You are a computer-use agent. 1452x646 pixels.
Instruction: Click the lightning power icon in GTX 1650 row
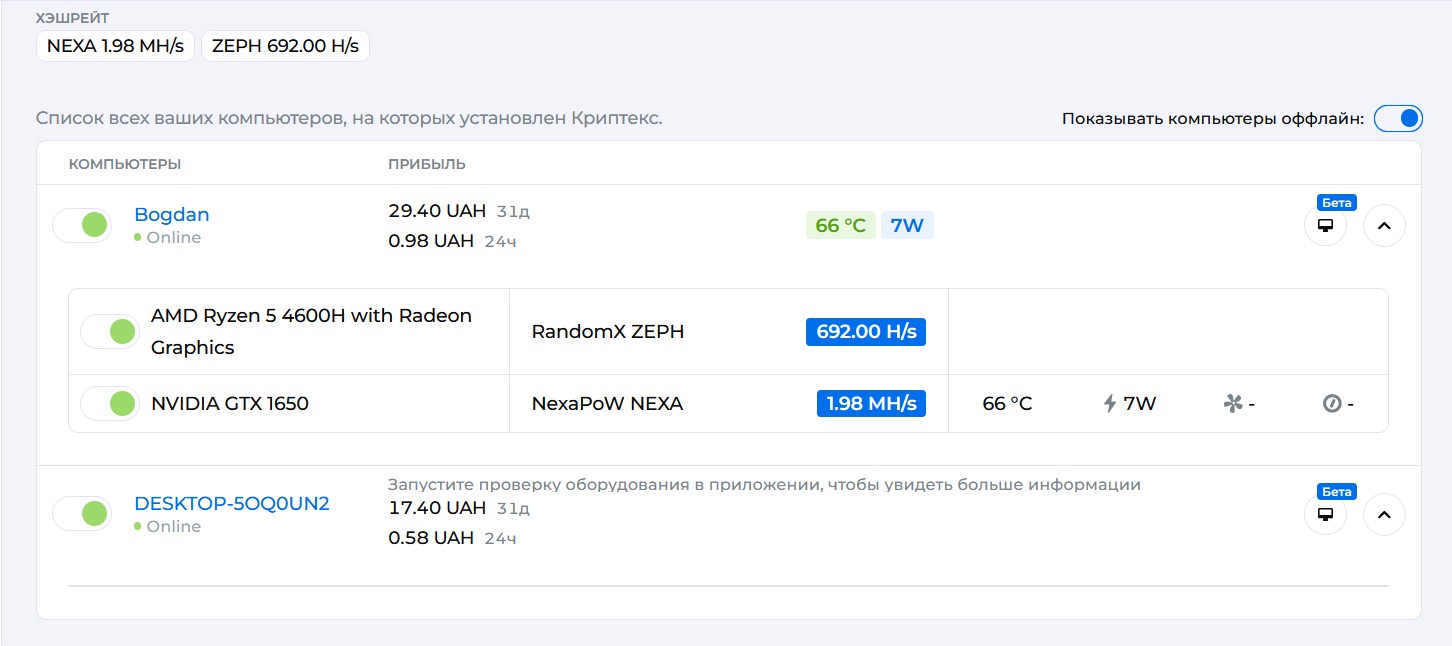pos(1109,404)
